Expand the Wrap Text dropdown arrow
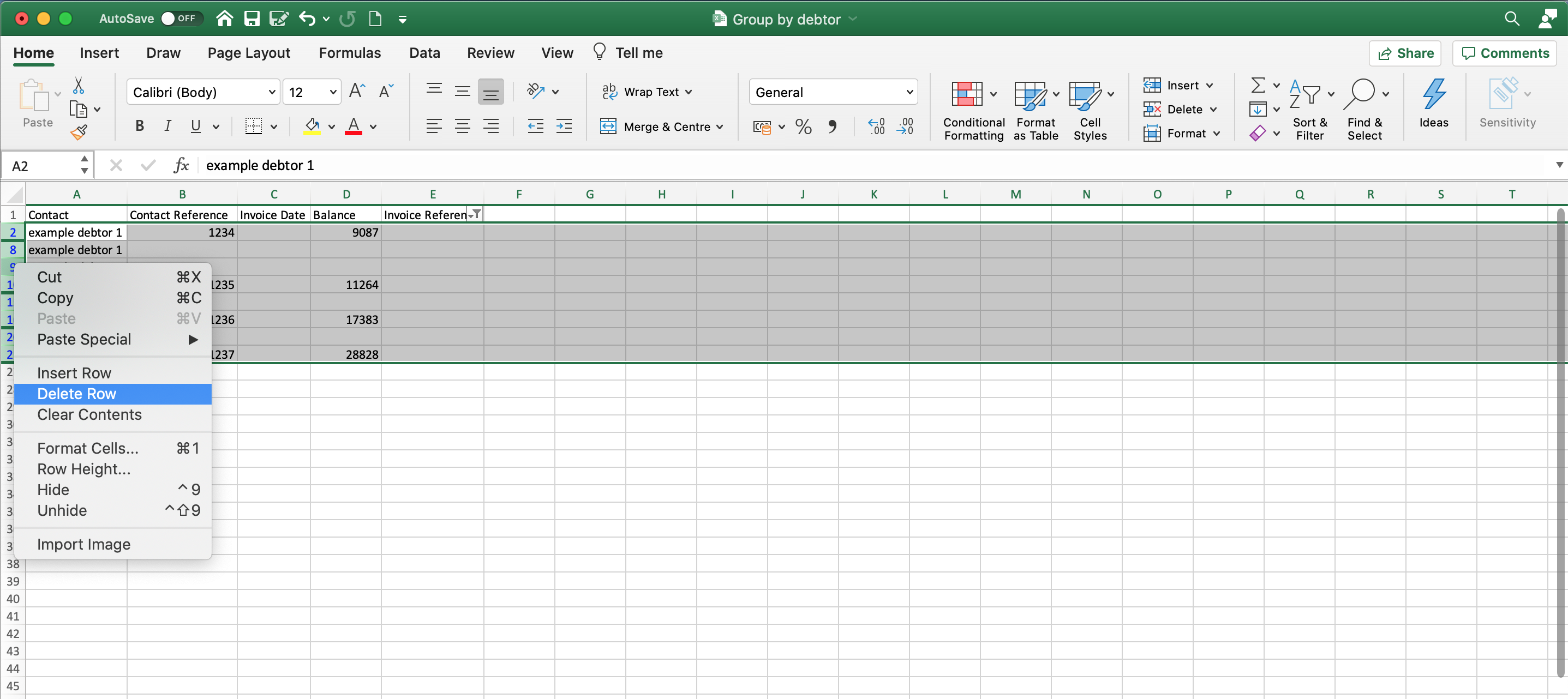This screenshot has height=699, width=1568. 689,93
